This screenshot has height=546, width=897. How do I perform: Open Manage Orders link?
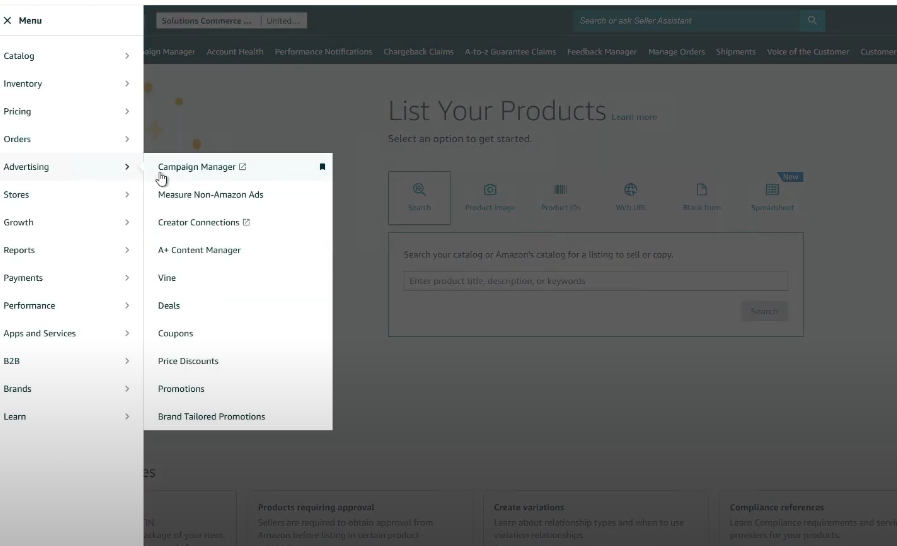pyautogui.click(x=676, y=52)
